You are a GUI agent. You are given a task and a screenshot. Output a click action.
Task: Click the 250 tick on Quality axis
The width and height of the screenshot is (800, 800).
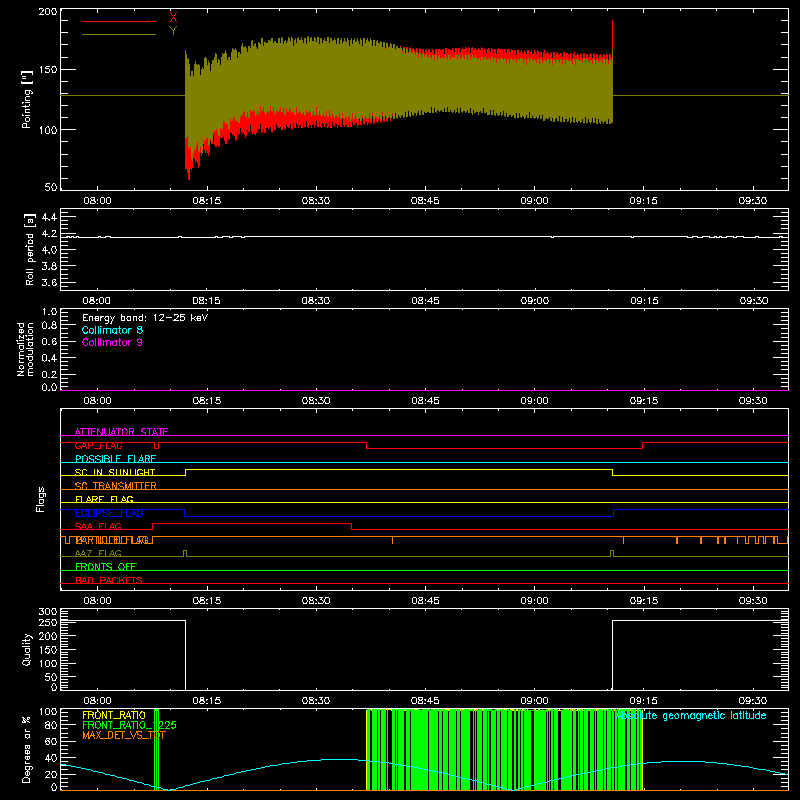point(48,622)
